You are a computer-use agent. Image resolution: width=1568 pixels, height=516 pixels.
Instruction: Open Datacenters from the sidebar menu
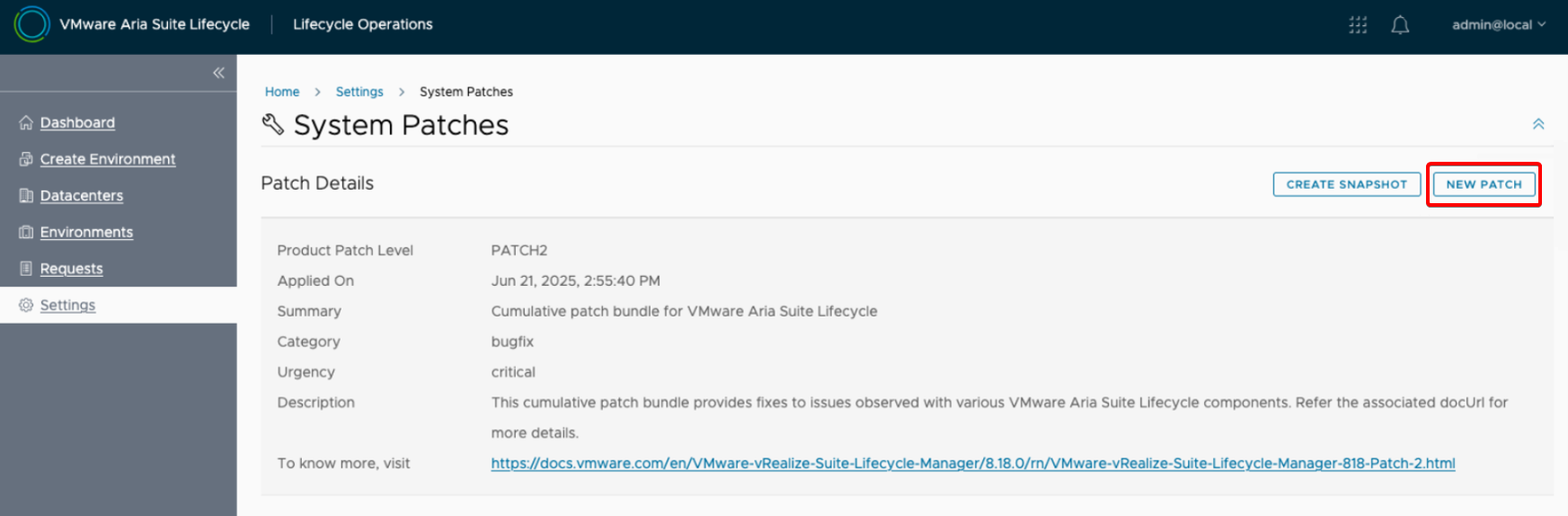pos(82,196)
